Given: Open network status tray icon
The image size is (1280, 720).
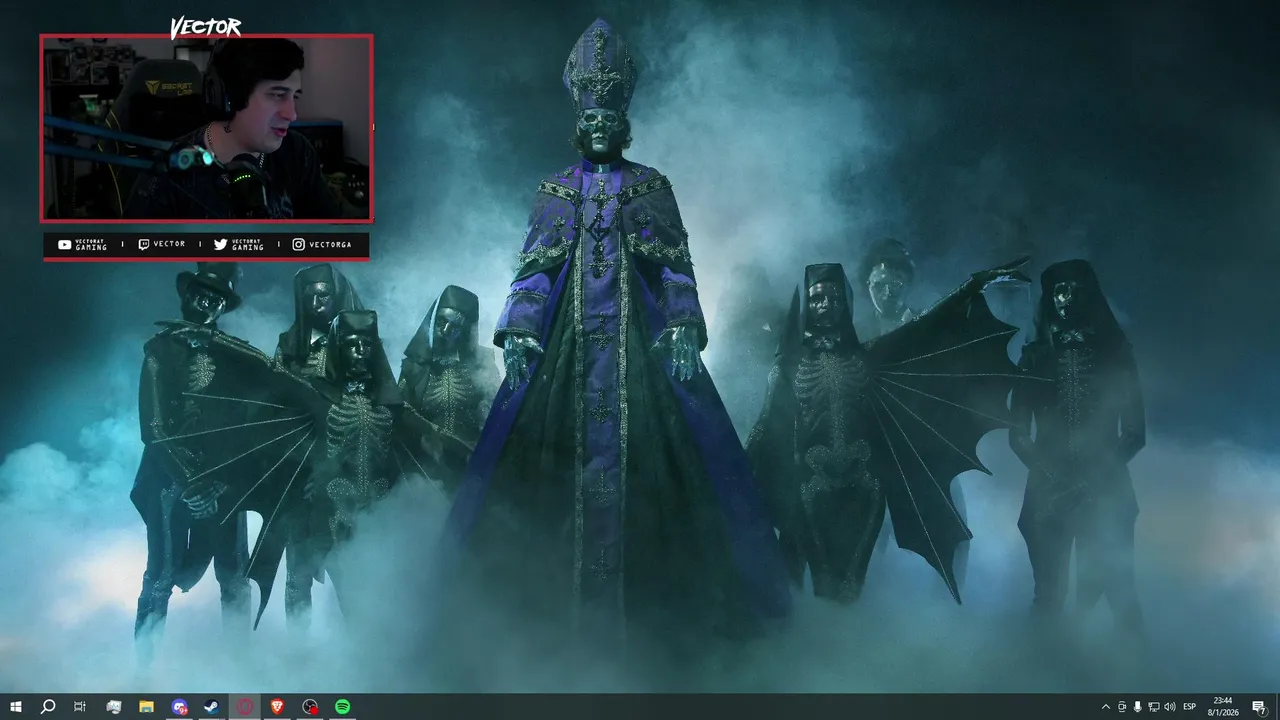Looking at the screenshot, I should [1153, 707].
